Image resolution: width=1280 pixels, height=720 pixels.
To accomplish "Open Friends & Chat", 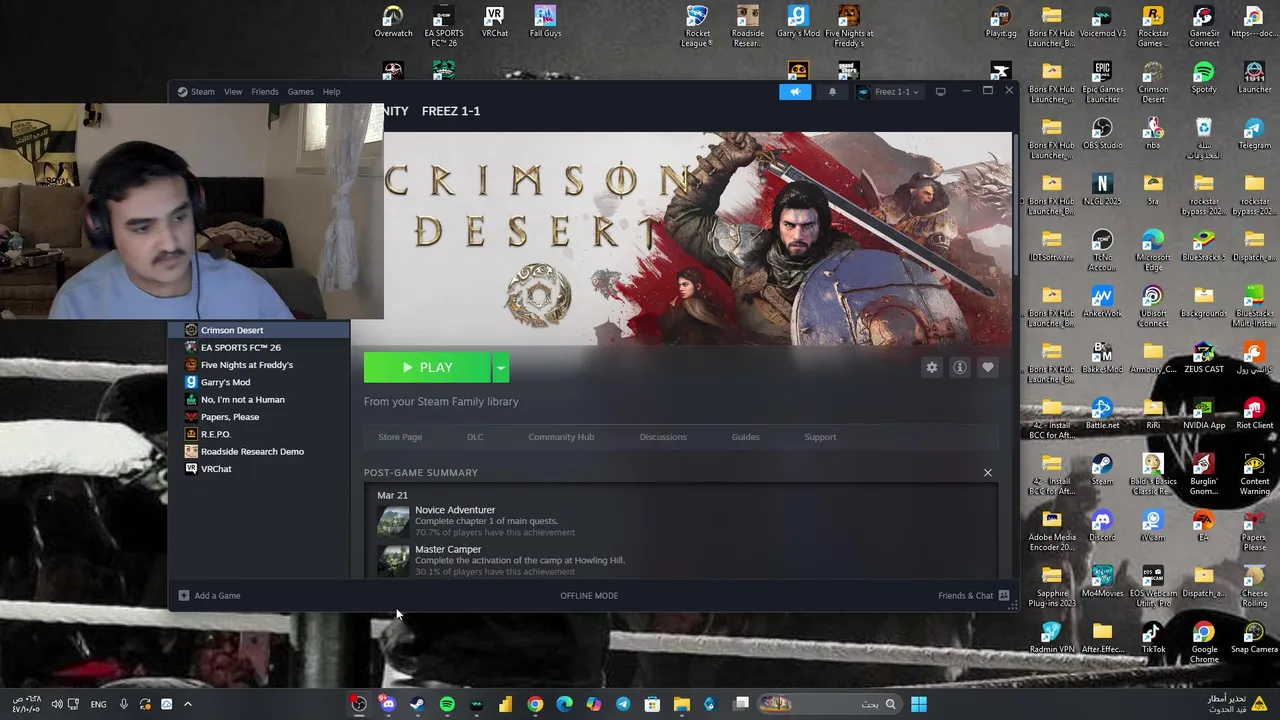I will pos(973,596).
